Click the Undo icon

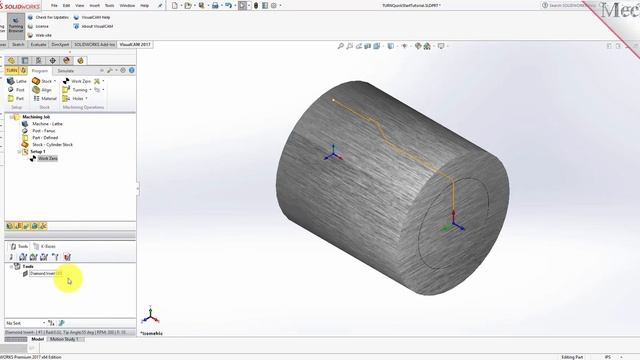[x=228, y=6]
